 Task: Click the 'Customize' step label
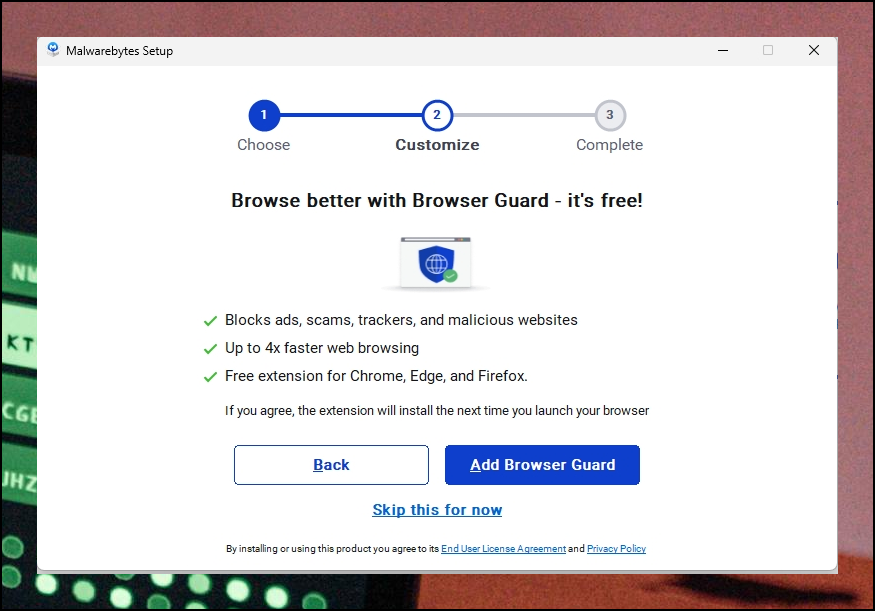tap(437, 145)
